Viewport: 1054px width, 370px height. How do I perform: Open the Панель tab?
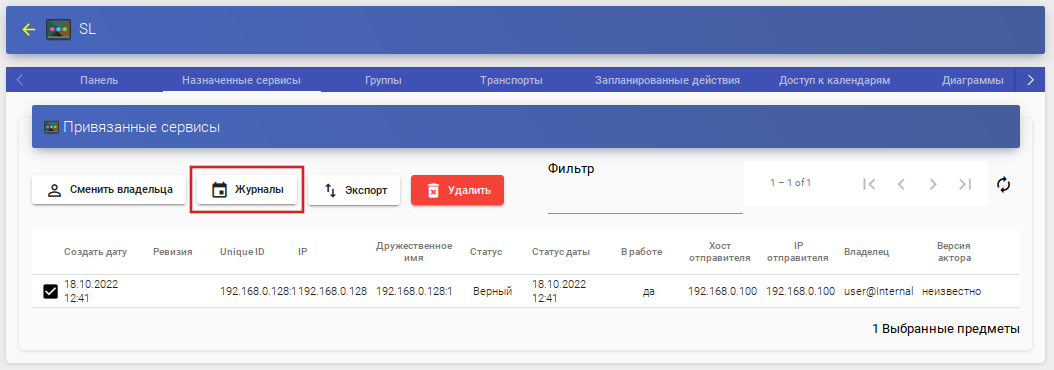click(x=99, y=81)
